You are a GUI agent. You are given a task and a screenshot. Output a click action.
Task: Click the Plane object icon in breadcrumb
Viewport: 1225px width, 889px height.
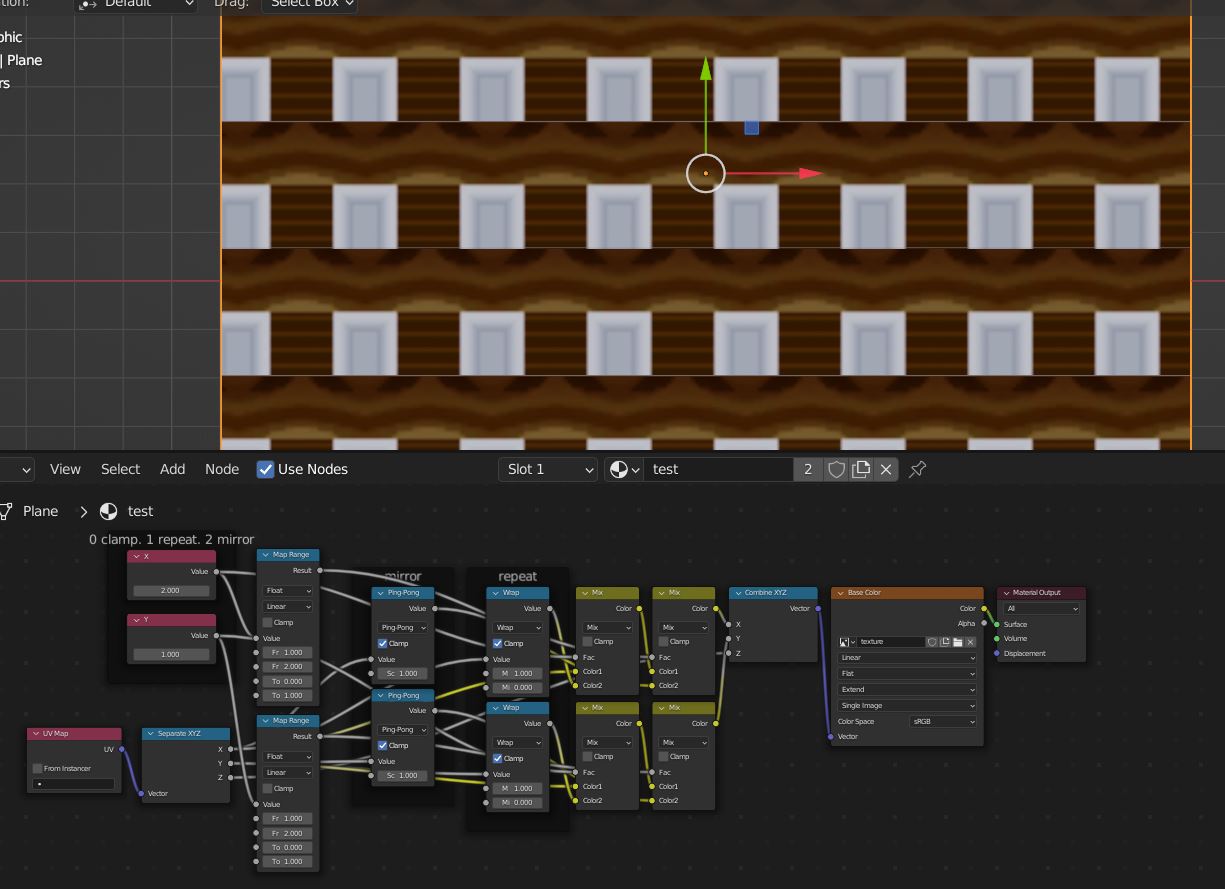tap(7, 511)
